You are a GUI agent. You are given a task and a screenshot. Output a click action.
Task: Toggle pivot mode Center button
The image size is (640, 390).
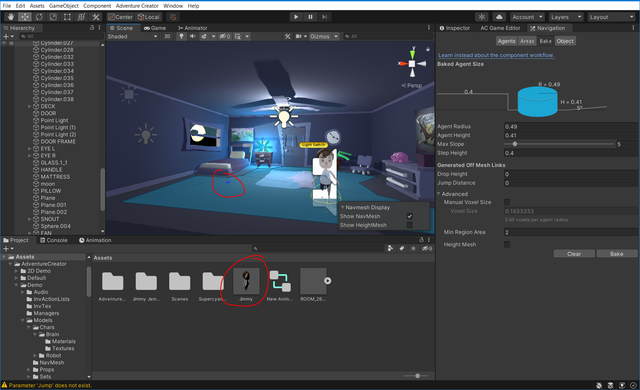pos(120,17)
